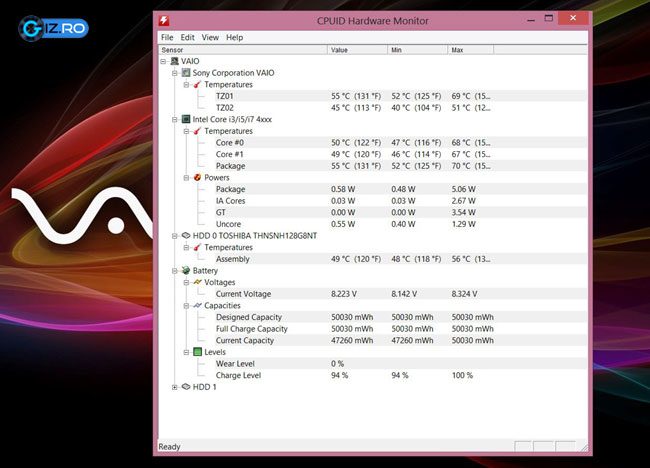Open the View menu
This screenshot has width=650, height=468.
(210, 37)
